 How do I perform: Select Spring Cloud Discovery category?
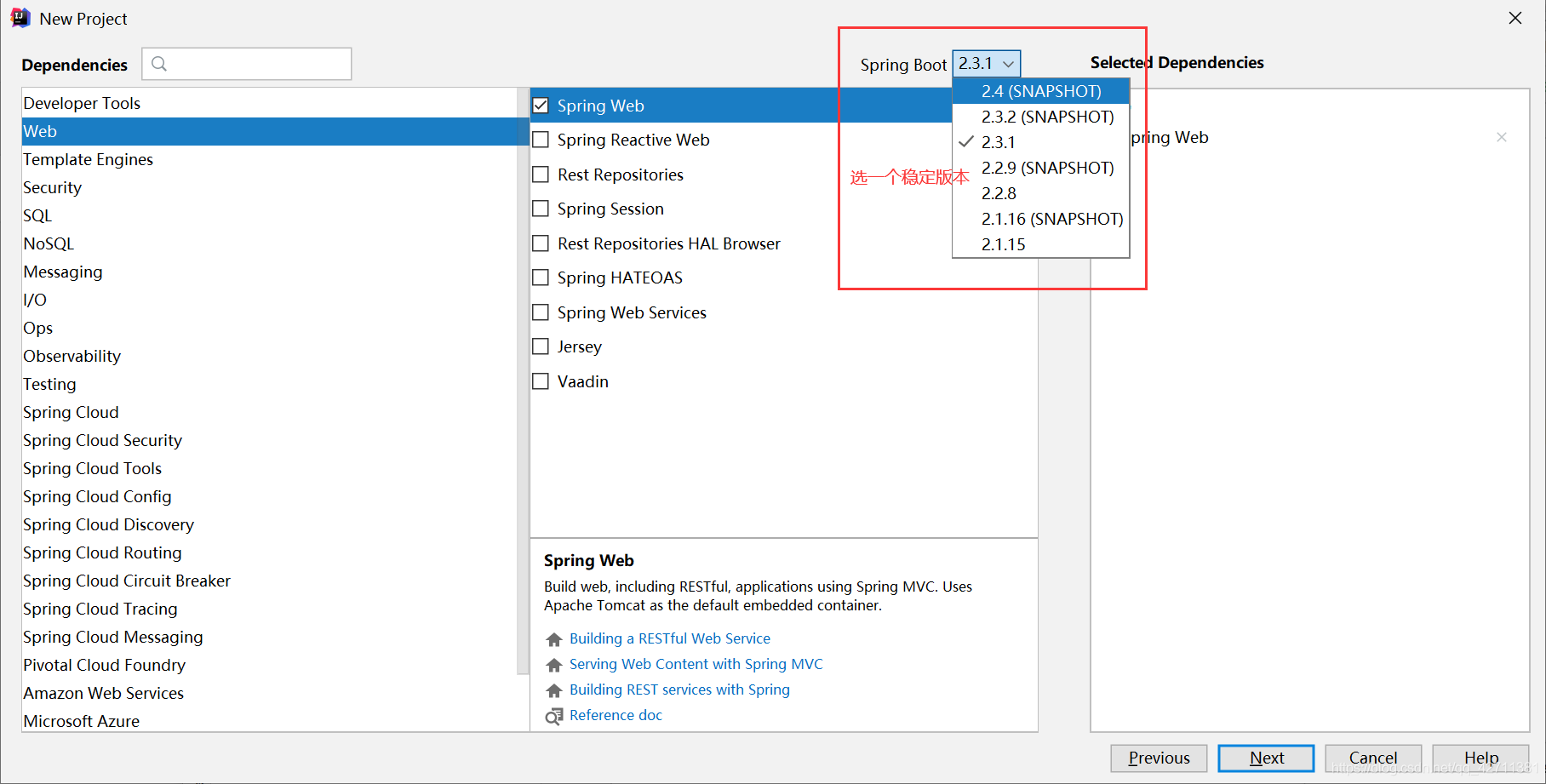tap(269, 524)
